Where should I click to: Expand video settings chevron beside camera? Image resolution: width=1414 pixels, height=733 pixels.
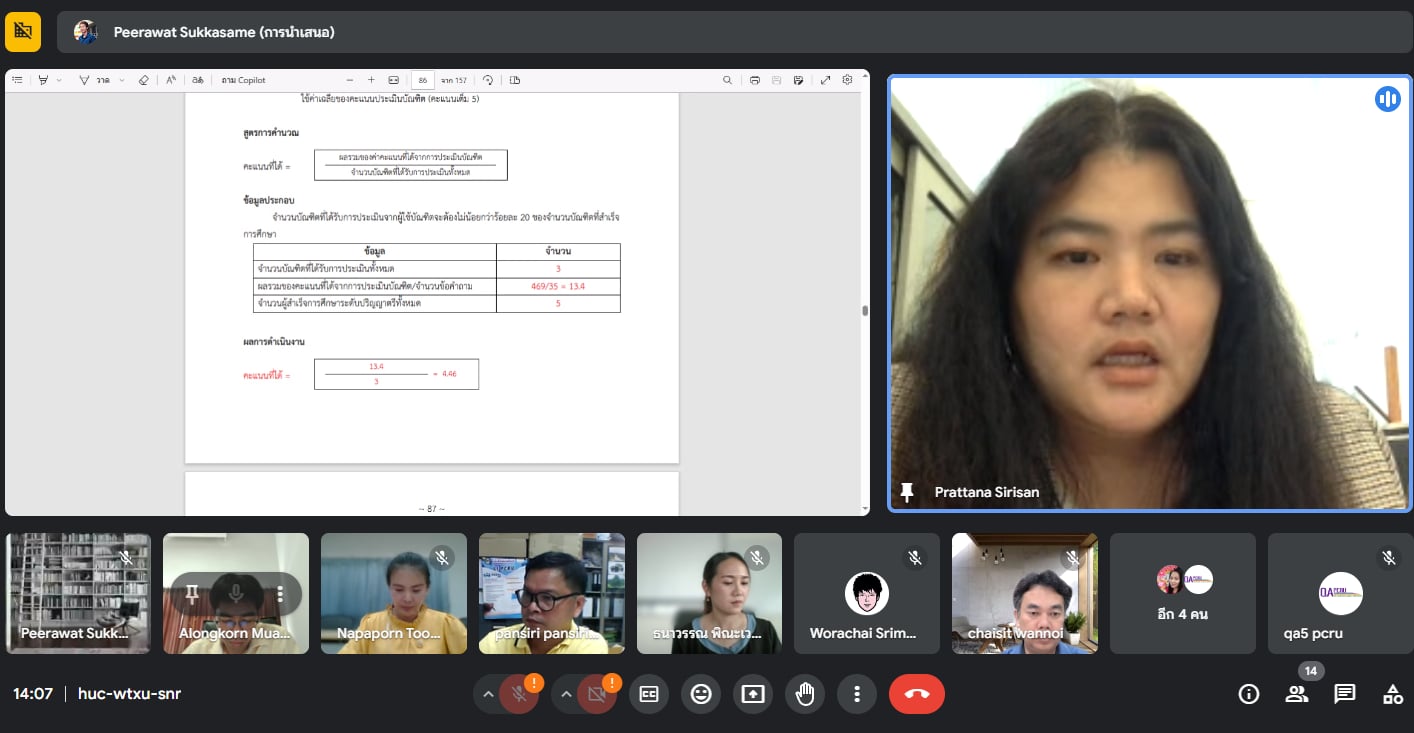click(566, 694)
